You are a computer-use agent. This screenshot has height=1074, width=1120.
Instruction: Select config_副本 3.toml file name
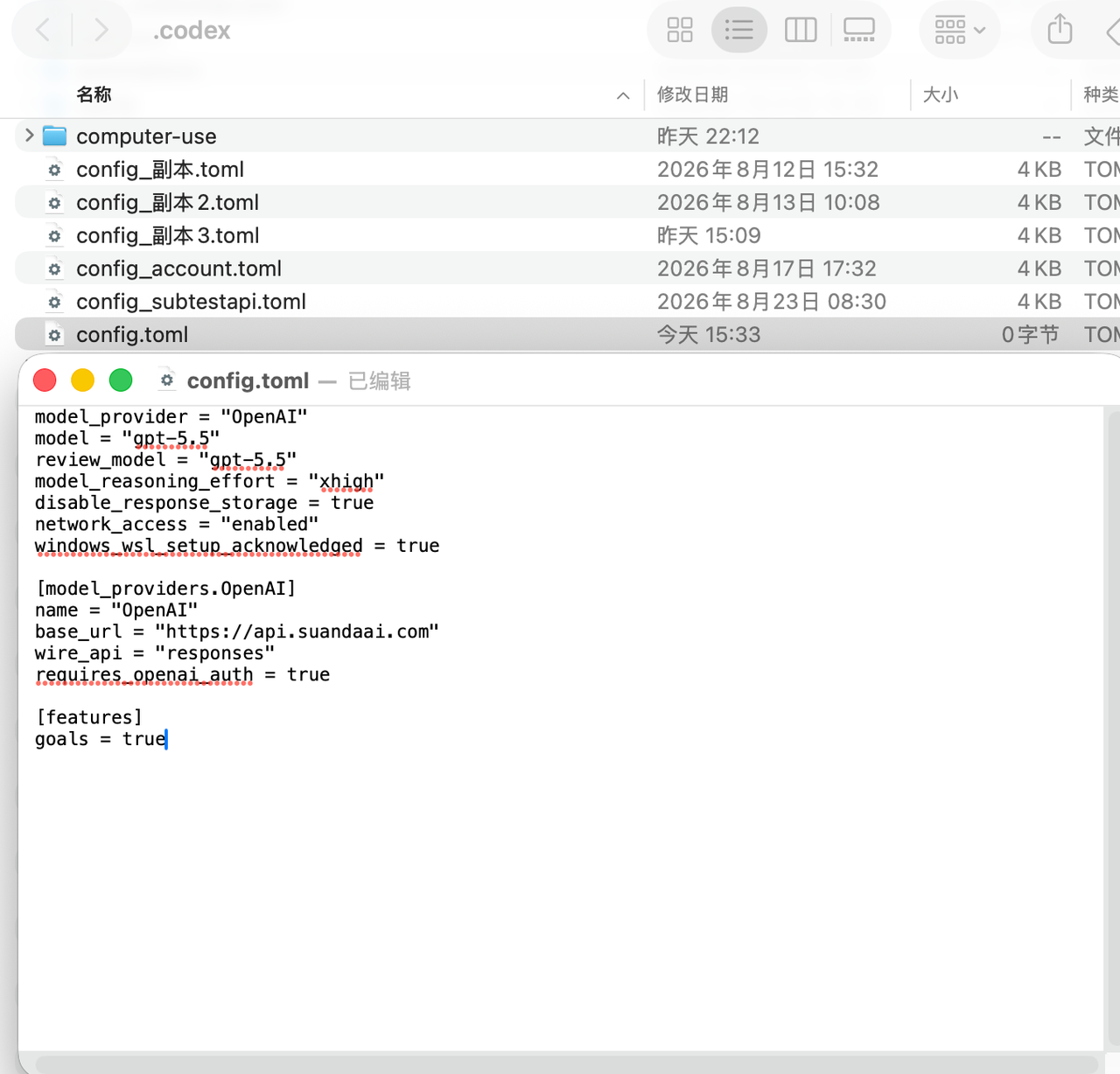click(x=168, y=236)
